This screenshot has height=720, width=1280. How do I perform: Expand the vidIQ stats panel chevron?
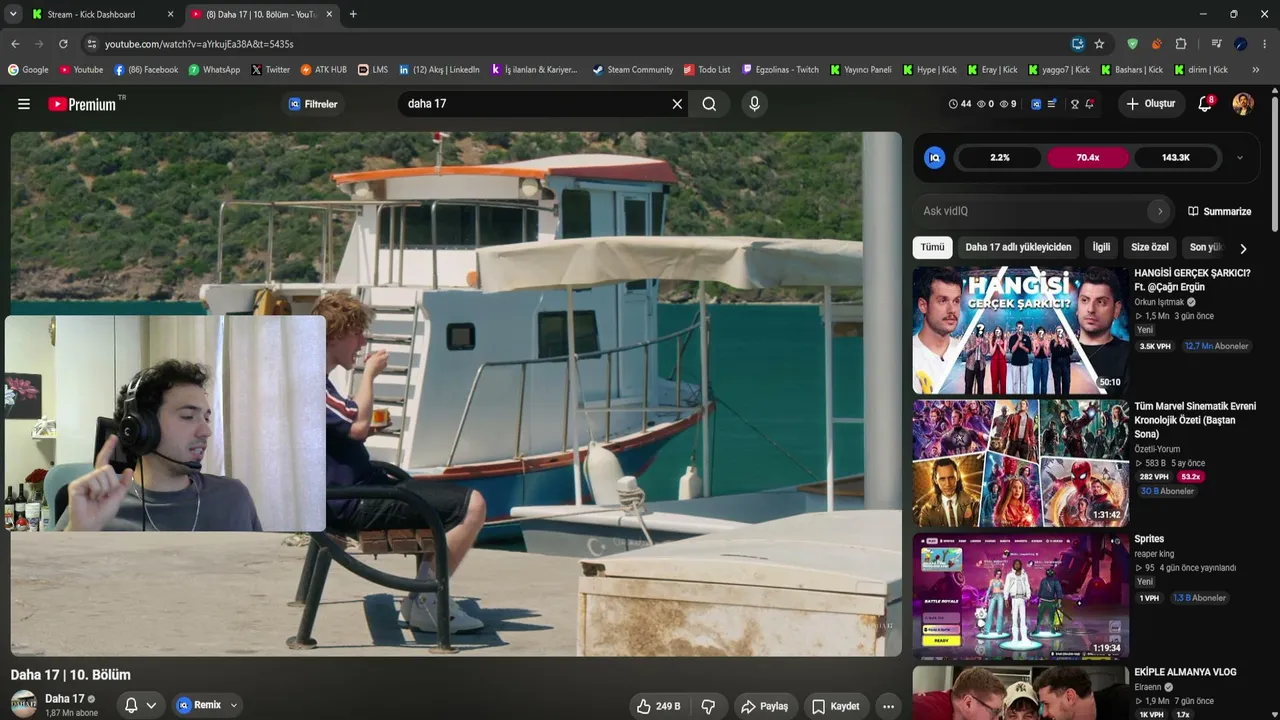(1240, 158)
